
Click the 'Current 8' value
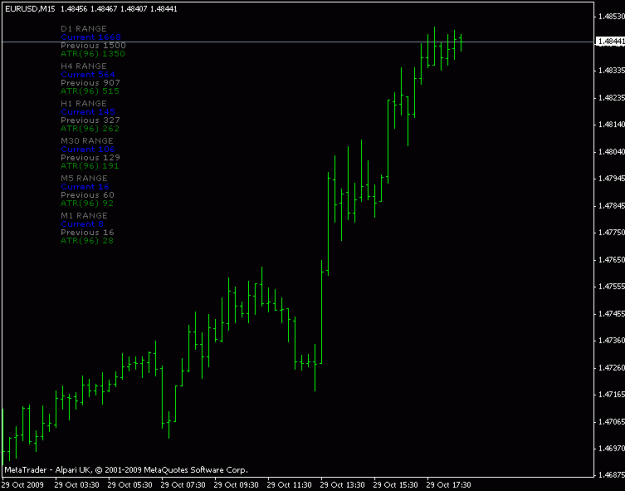pyautogui.click(x=82, y=224)
